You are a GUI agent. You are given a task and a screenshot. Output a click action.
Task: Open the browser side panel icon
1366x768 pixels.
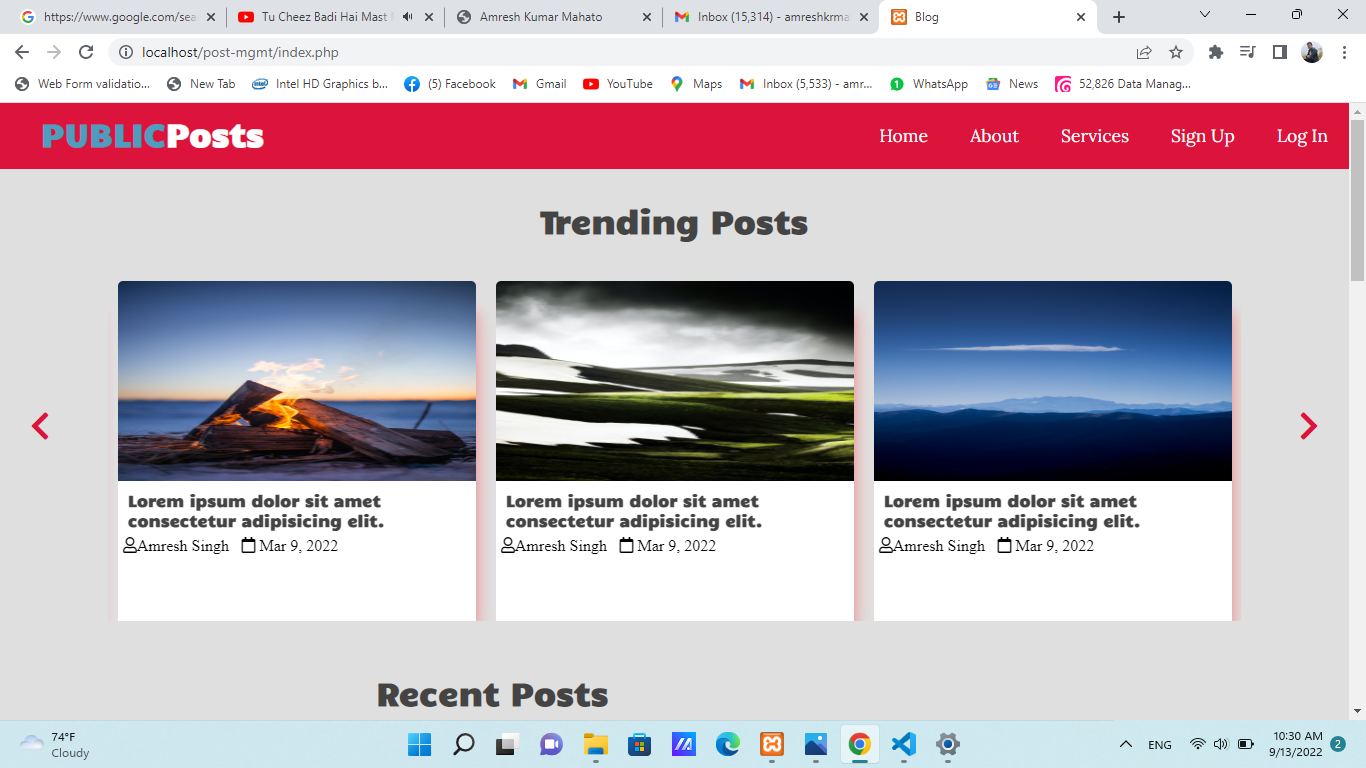click(x=1279, y=52)
